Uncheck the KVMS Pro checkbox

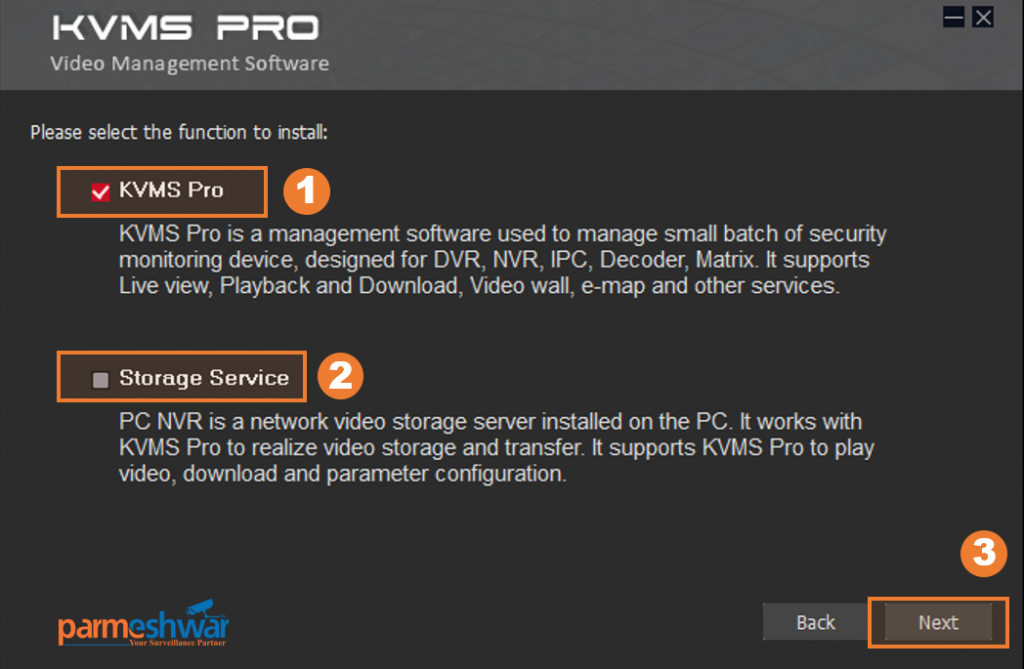point(100,193)
